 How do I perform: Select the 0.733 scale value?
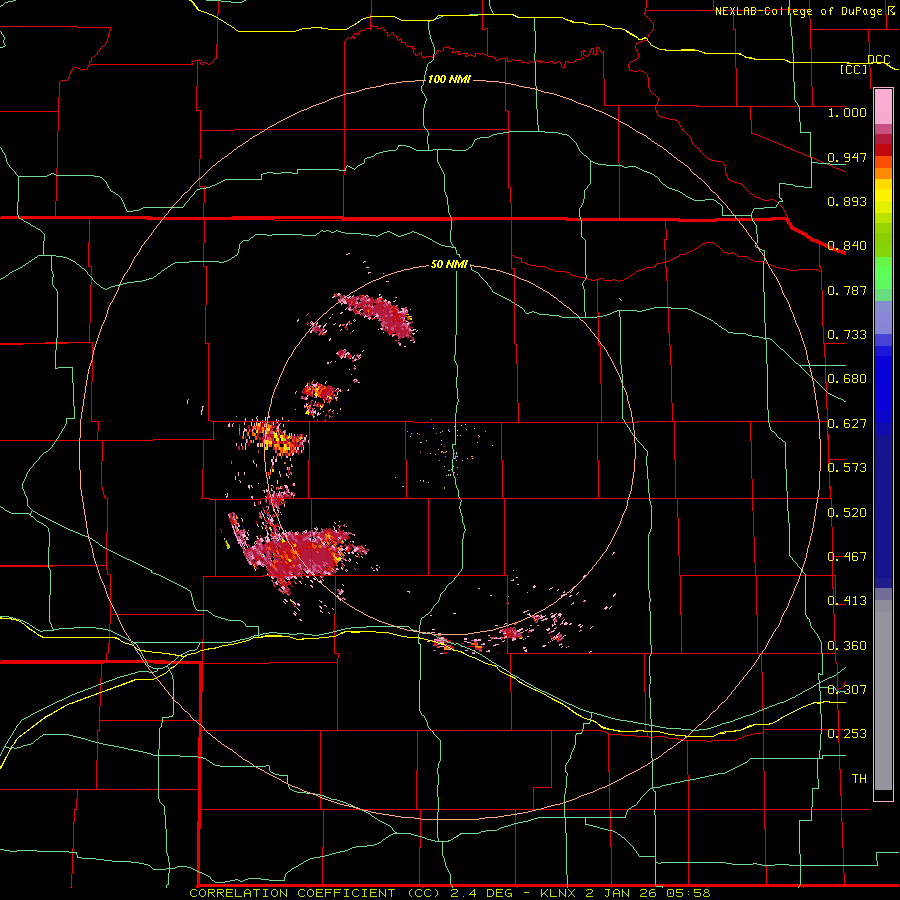pyautogui.click(x=847, y=335)
